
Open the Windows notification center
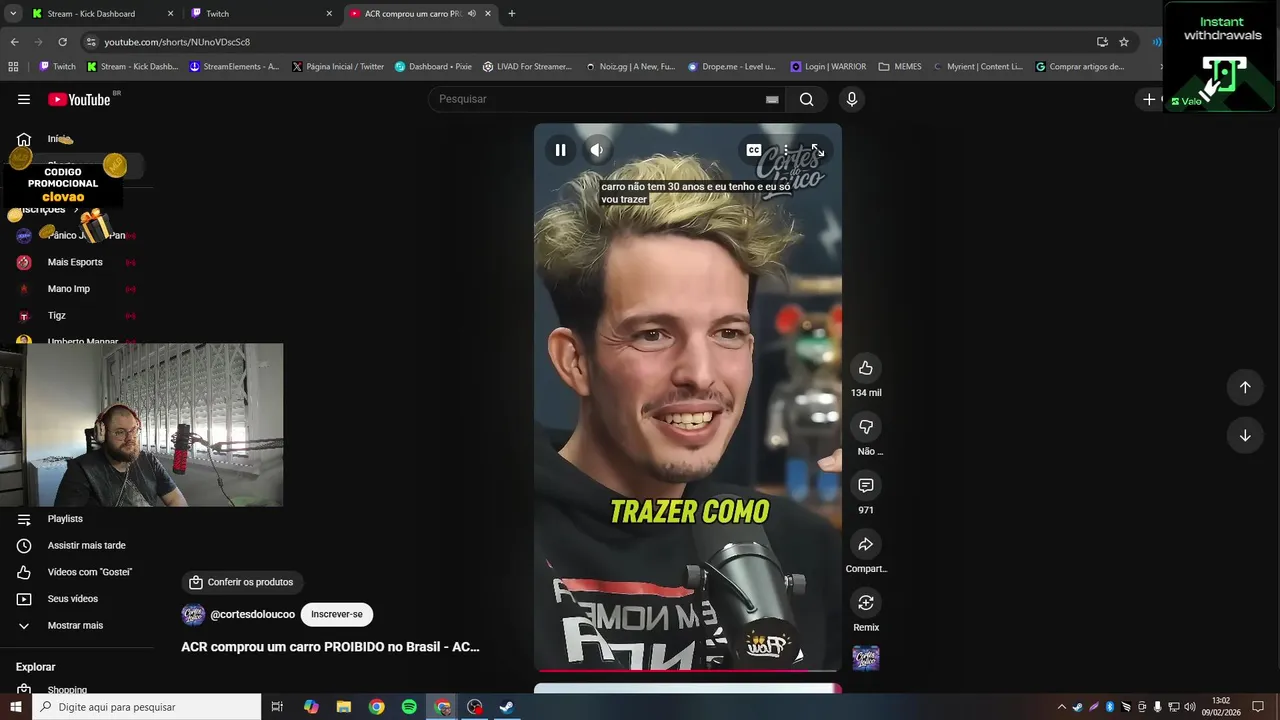1258,707
